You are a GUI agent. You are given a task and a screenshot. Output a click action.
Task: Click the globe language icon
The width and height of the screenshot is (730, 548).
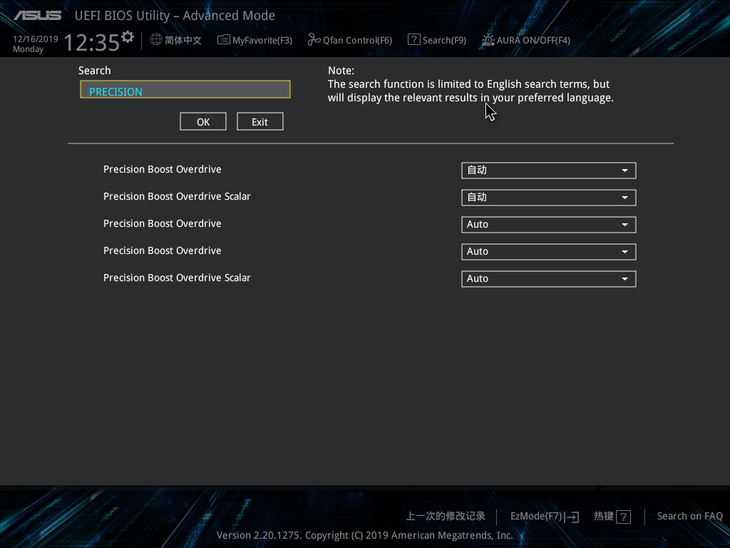pyautogui.click(x=156, y=40)
